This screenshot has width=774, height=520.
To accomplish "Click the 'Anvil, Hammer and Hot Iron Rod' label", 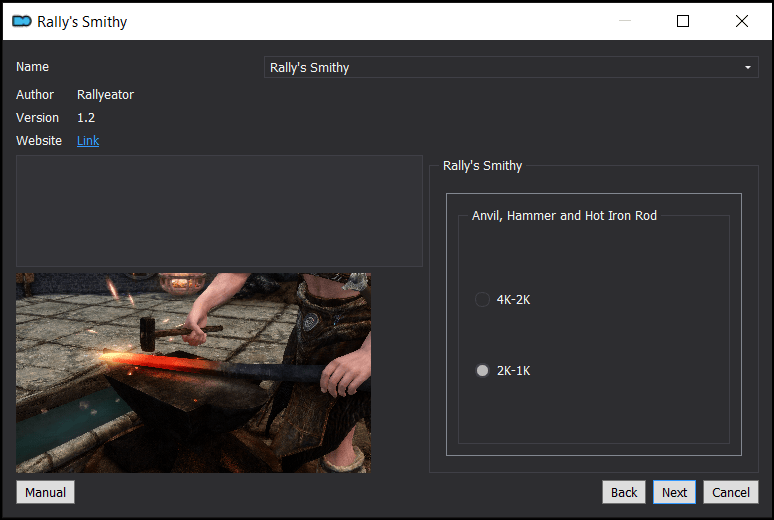I will tap(564, 216).
